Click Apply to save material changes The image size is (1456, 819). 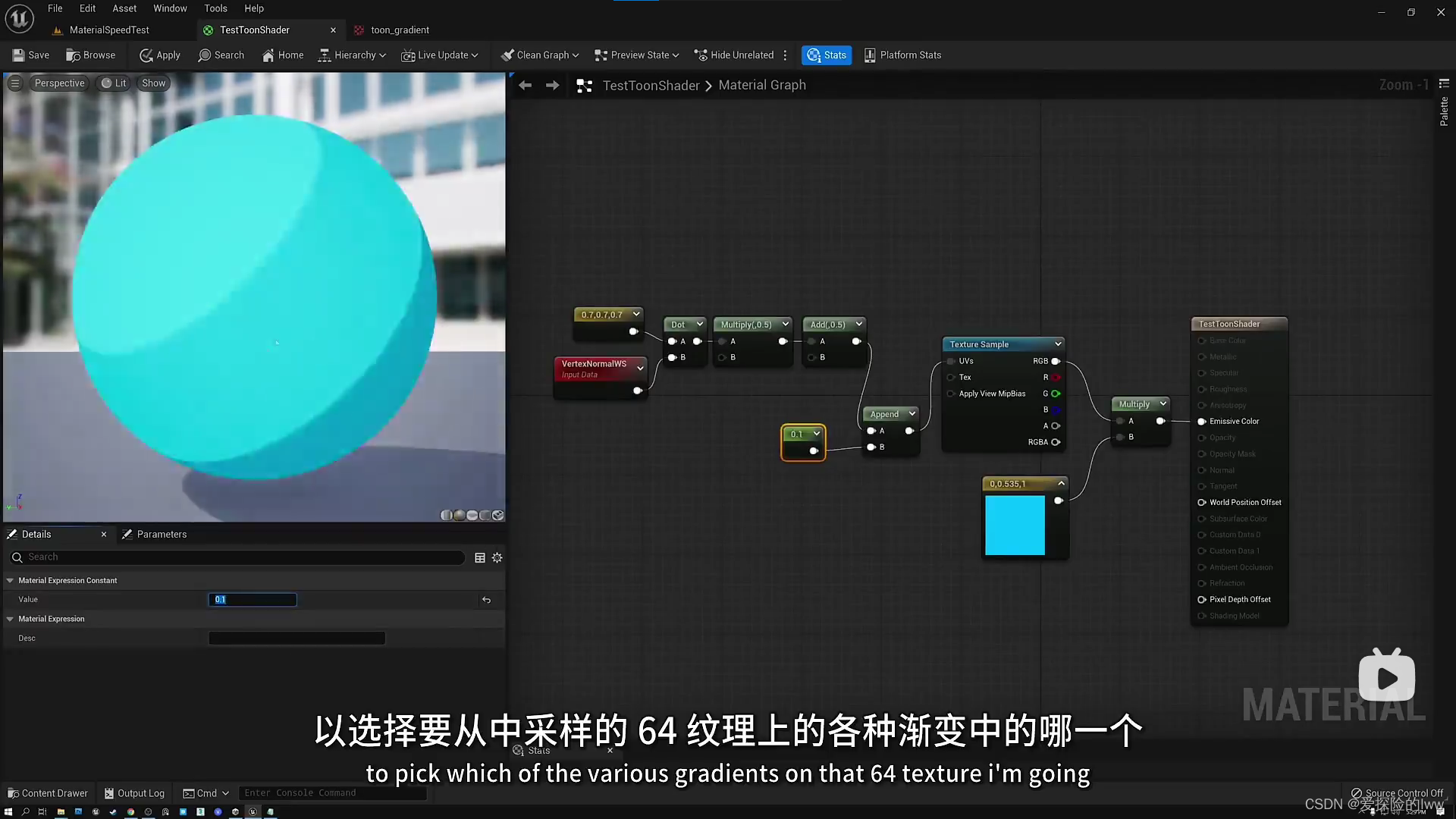click(x=160, y=55)
